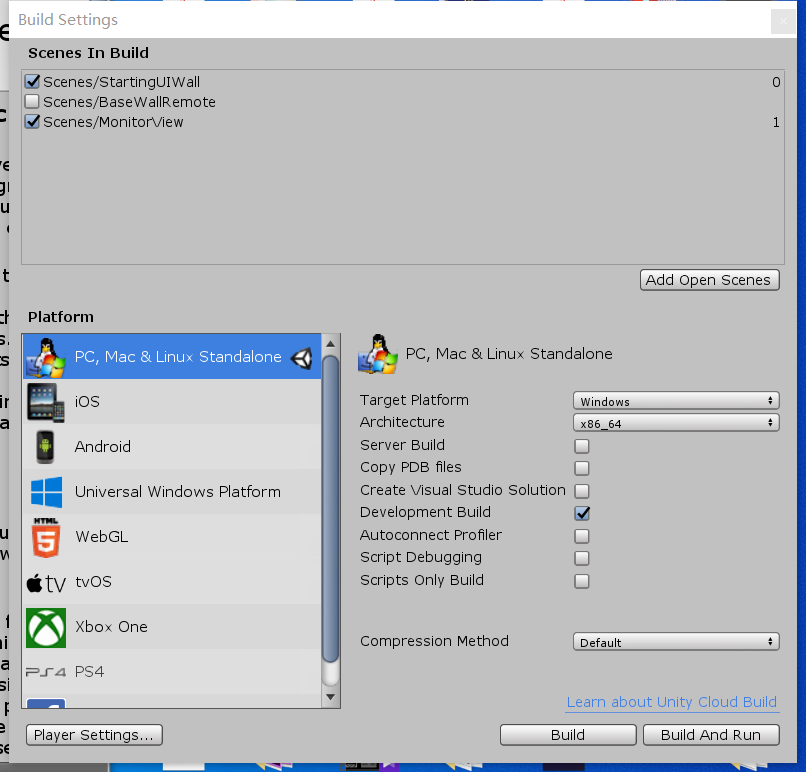Select the Xbox One platform label
The image size is (806, 772).
(111, 627)
